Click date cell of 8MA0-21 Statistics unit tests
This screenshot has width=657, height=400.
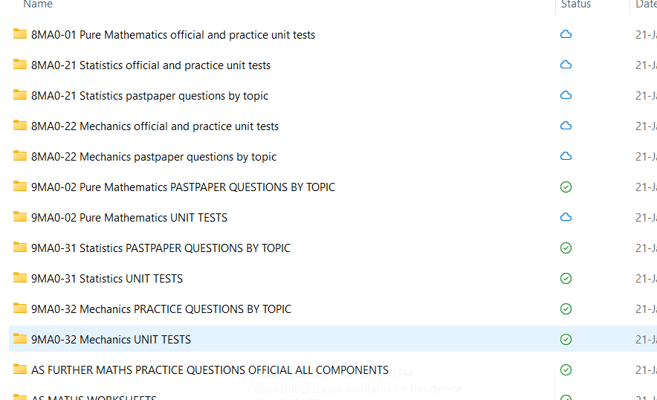point(646,65)
